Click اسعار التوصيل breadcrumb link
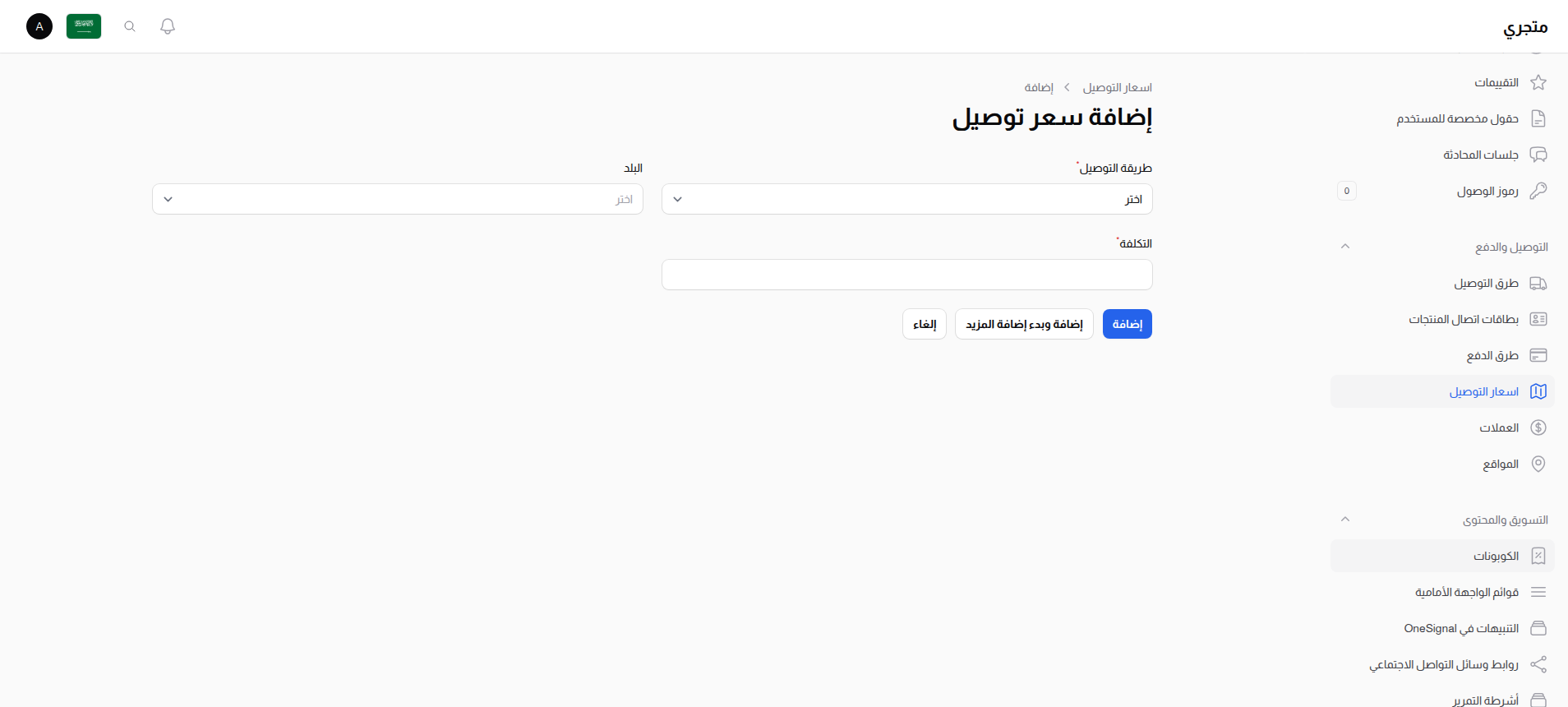This screenshot has height=707, width=1568. 1118,87
